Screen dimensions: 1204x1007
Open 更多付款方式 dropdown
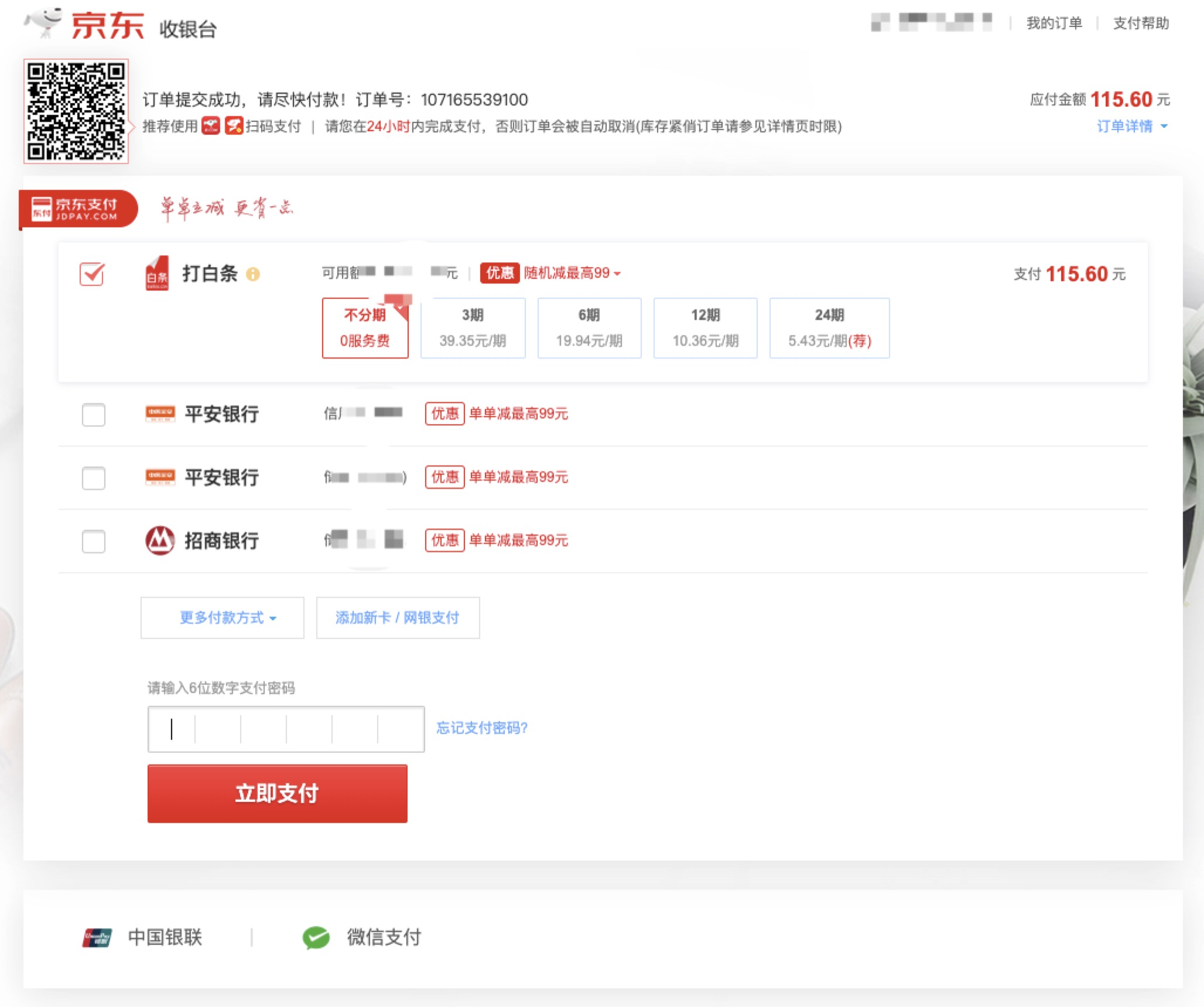click(x=223, y=617)
